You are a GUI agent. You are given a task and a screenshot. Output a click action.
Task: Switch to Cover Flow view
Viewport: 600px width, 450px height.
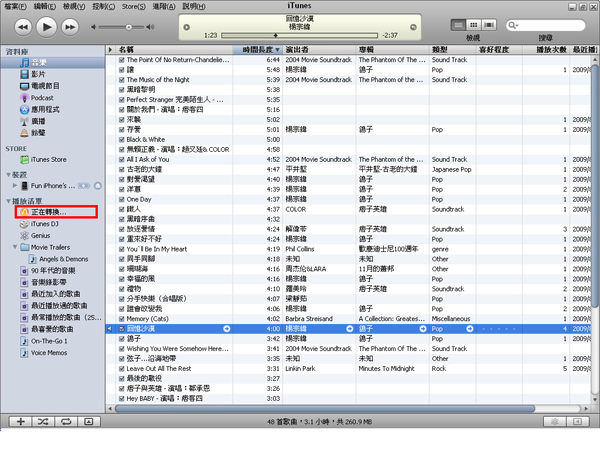pos(489,25)
